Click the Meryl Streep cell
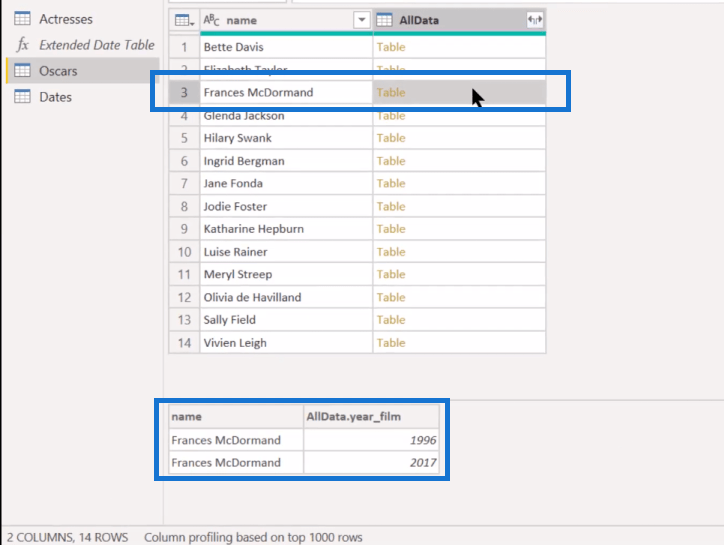 (x=286, y=274)
